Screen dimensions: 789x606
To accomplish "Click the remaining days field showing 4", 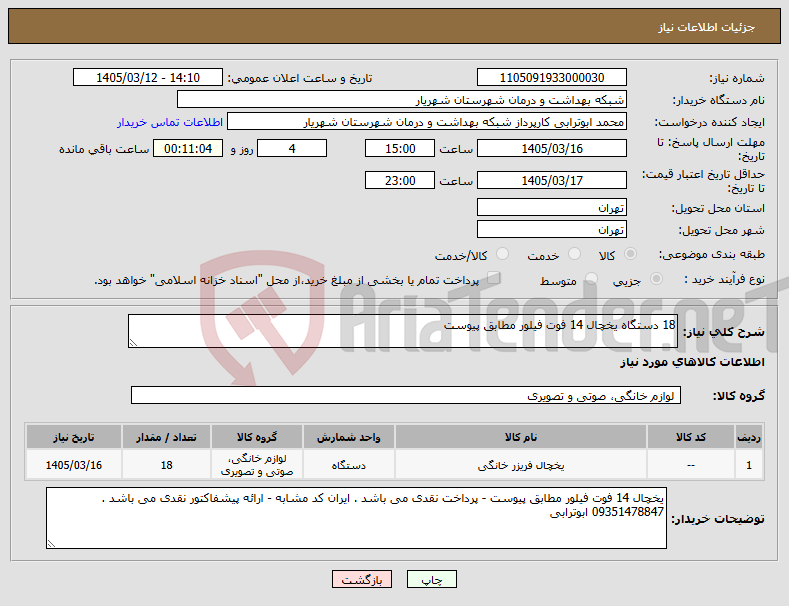I will (x=292, y=148).
